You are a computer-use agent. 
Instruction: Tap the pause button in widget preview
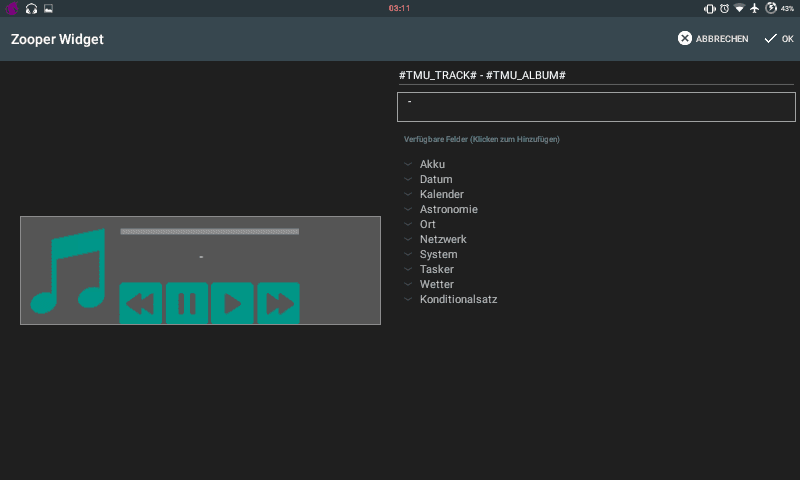click(x=187, y=303)
